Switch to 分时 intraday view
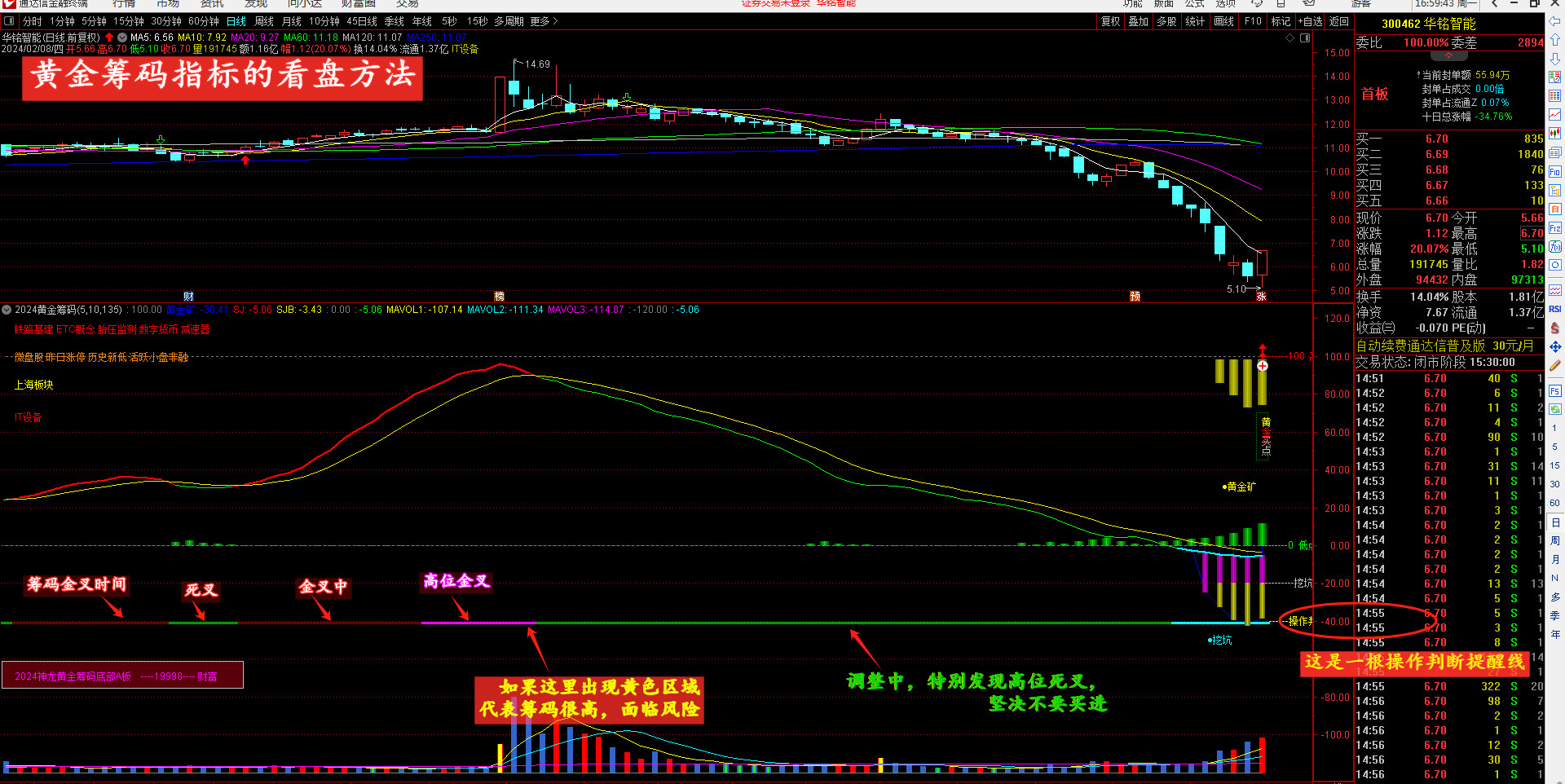Screen dimensions: 1565x784 [x=32, y=21]
